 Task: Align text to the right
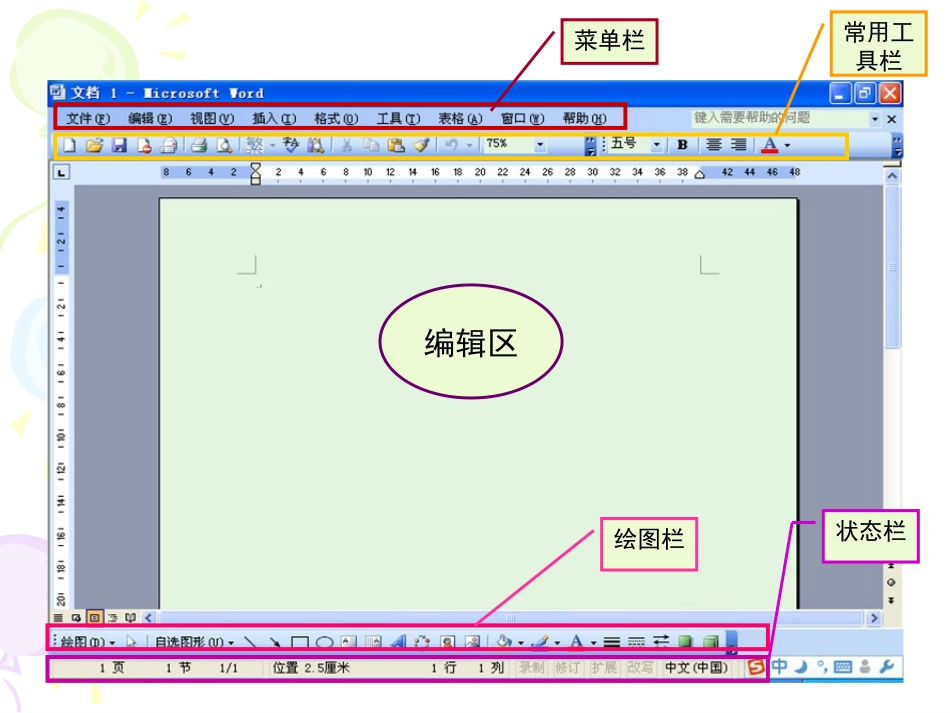coord(738,145)
